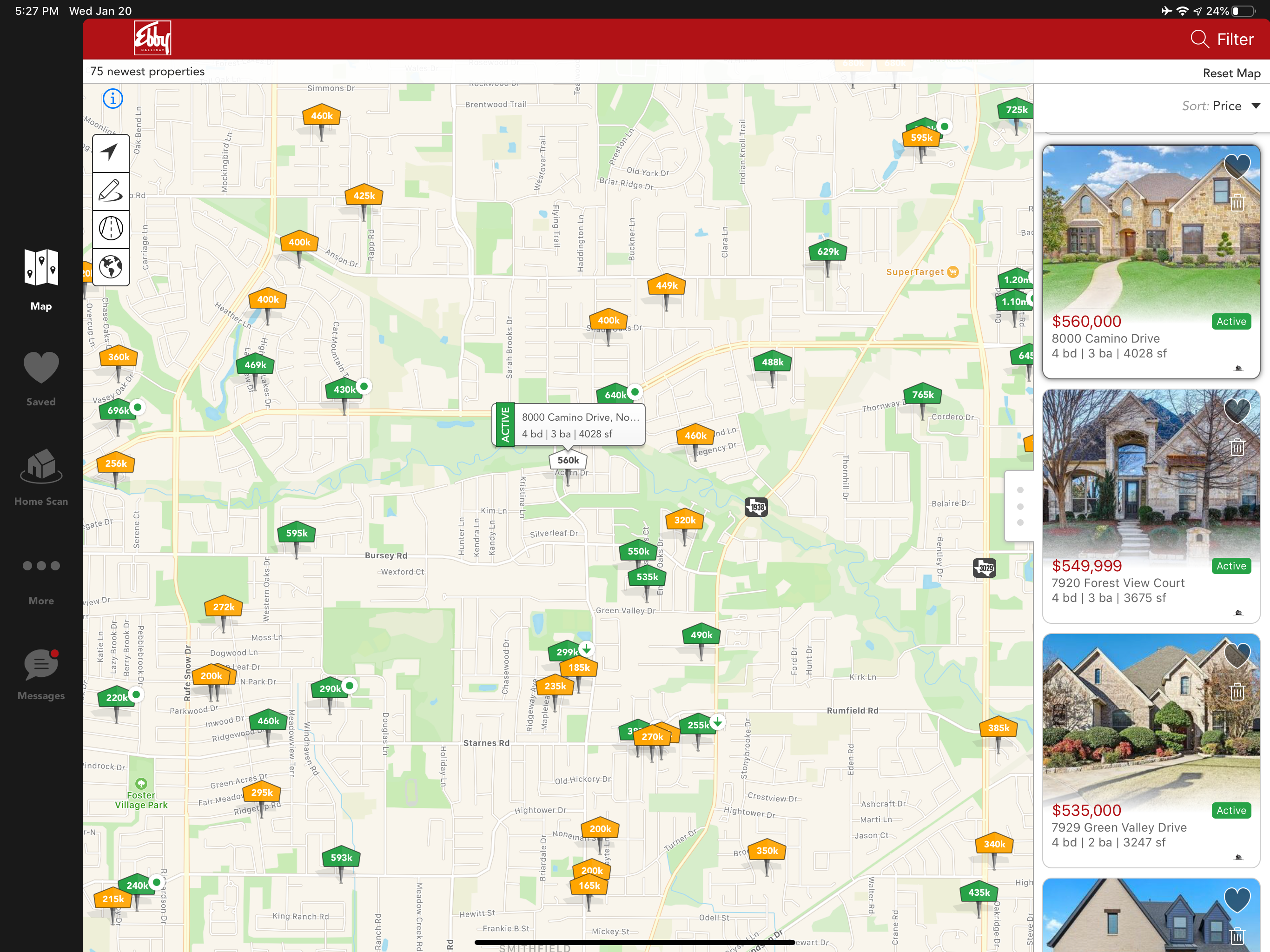The height and width of the screenshot is (952, 1270).
Task: Open the Home Scan tab
Action: click(x=41, y=477)
